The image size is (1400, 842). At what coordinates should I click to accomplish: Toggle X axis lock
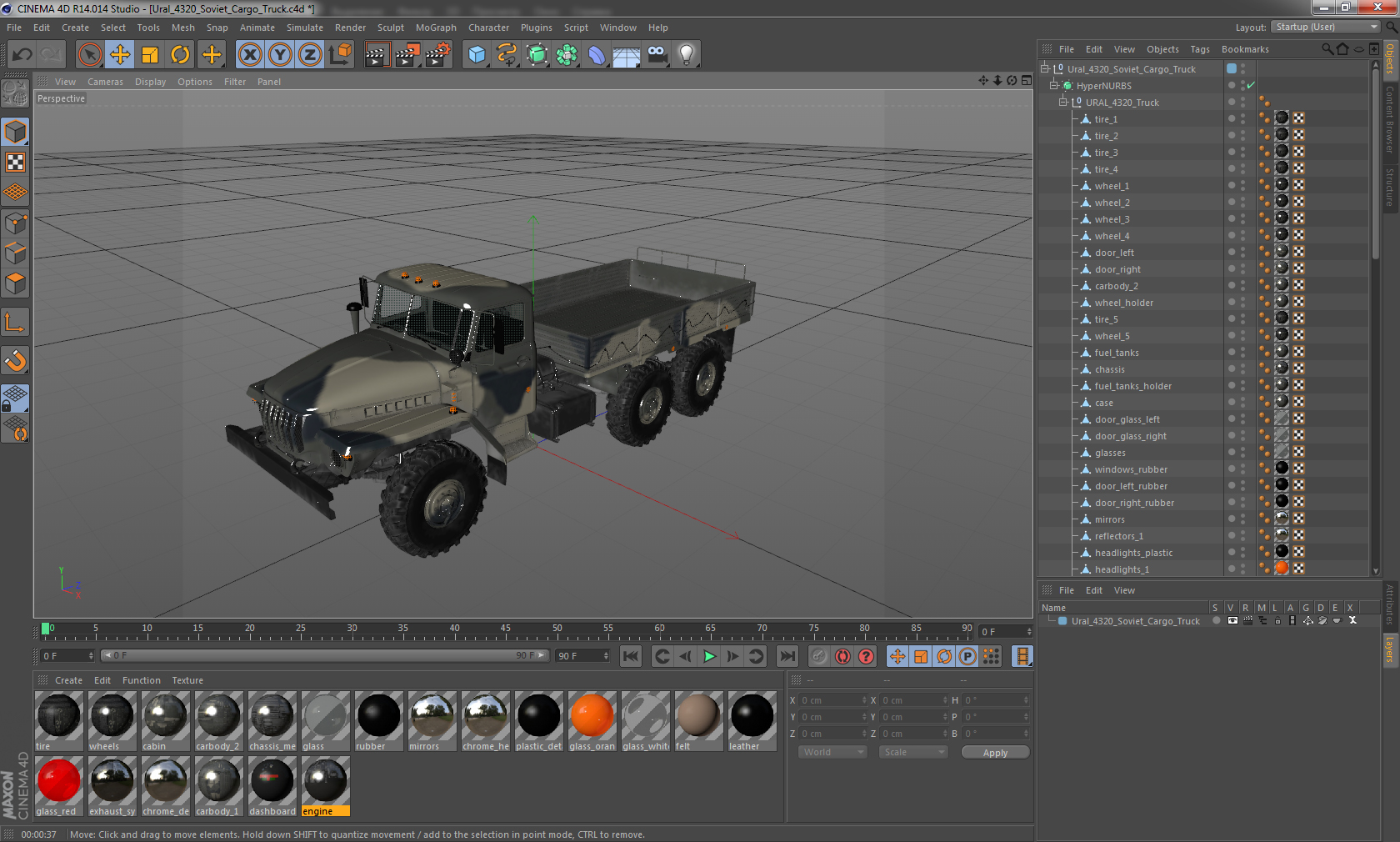tap(249, 55)
